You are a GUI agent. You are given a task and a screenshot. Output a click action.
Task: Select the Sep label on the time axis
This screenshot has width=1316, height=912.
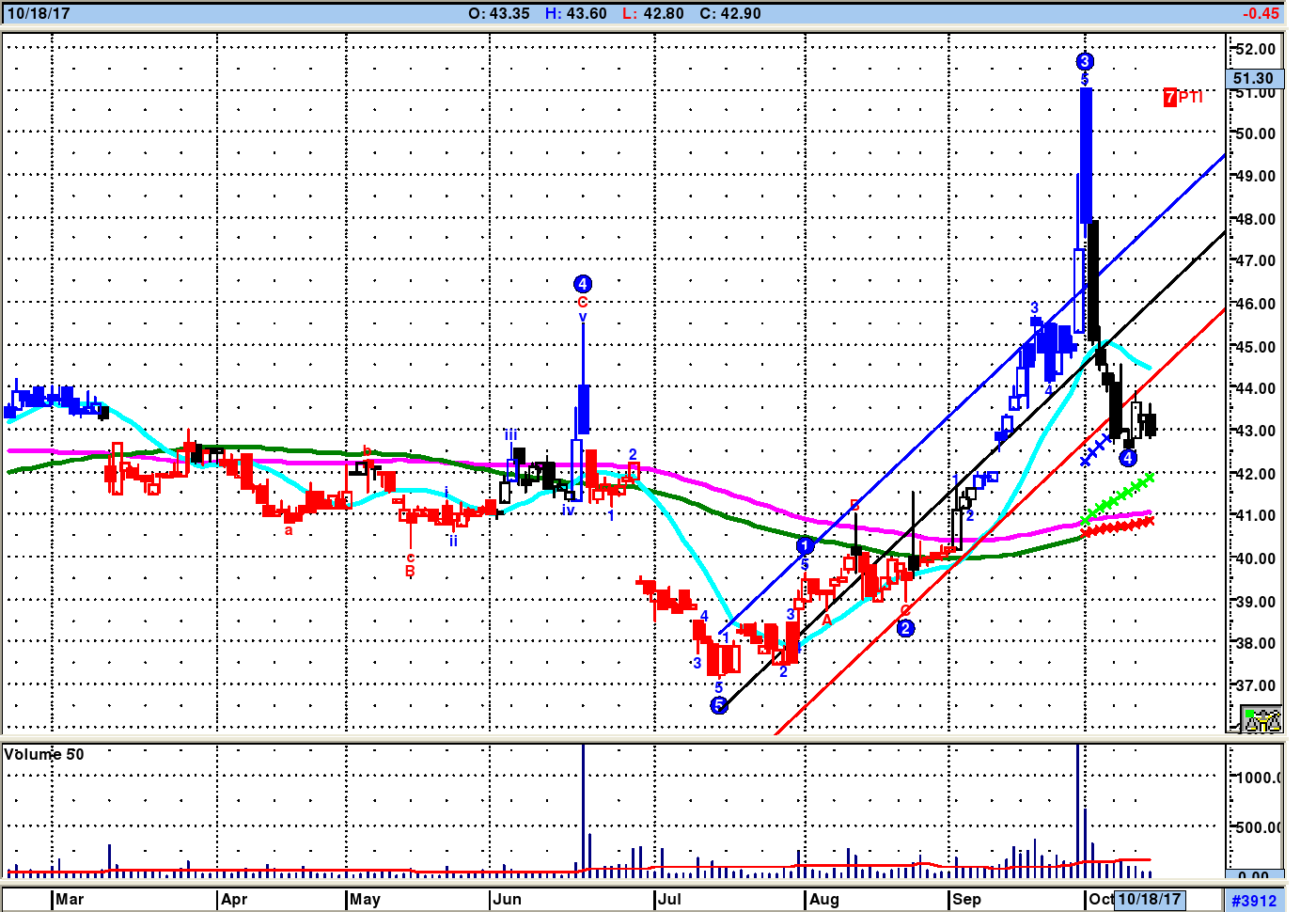pyautogui.click(x=966, y=899)
